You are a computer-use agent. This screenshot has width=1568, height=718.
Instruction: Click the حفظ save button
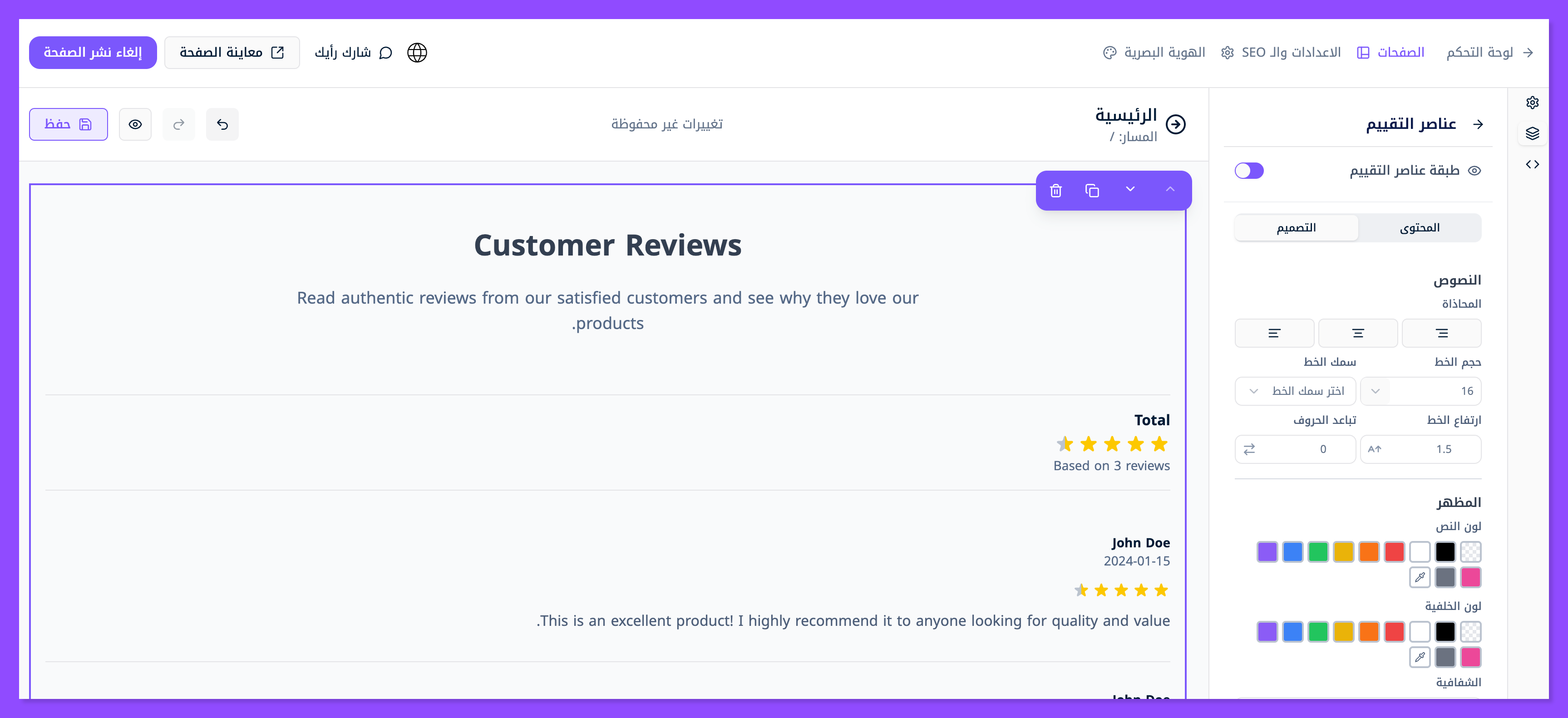[x=68, y=124]
